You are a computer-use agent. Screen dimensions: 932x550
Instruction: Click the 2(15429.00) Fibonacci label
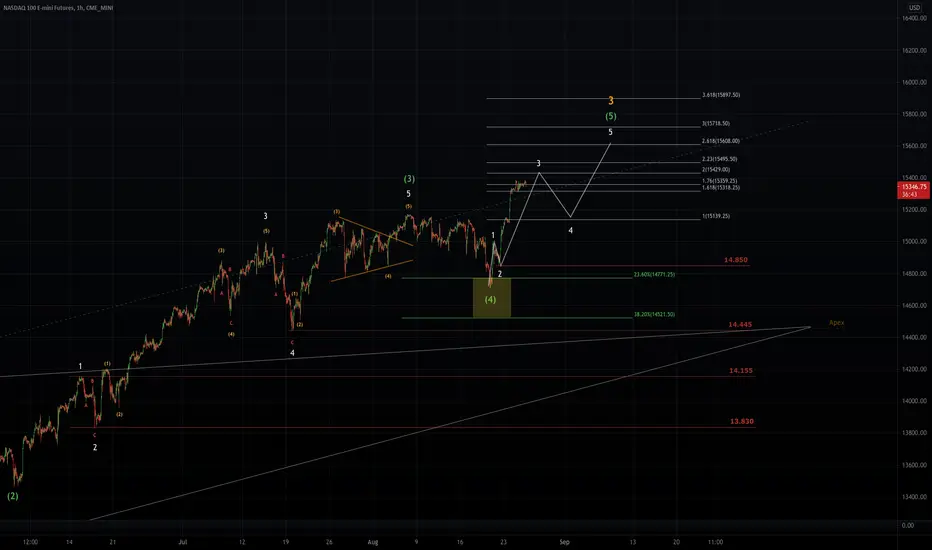716,170
